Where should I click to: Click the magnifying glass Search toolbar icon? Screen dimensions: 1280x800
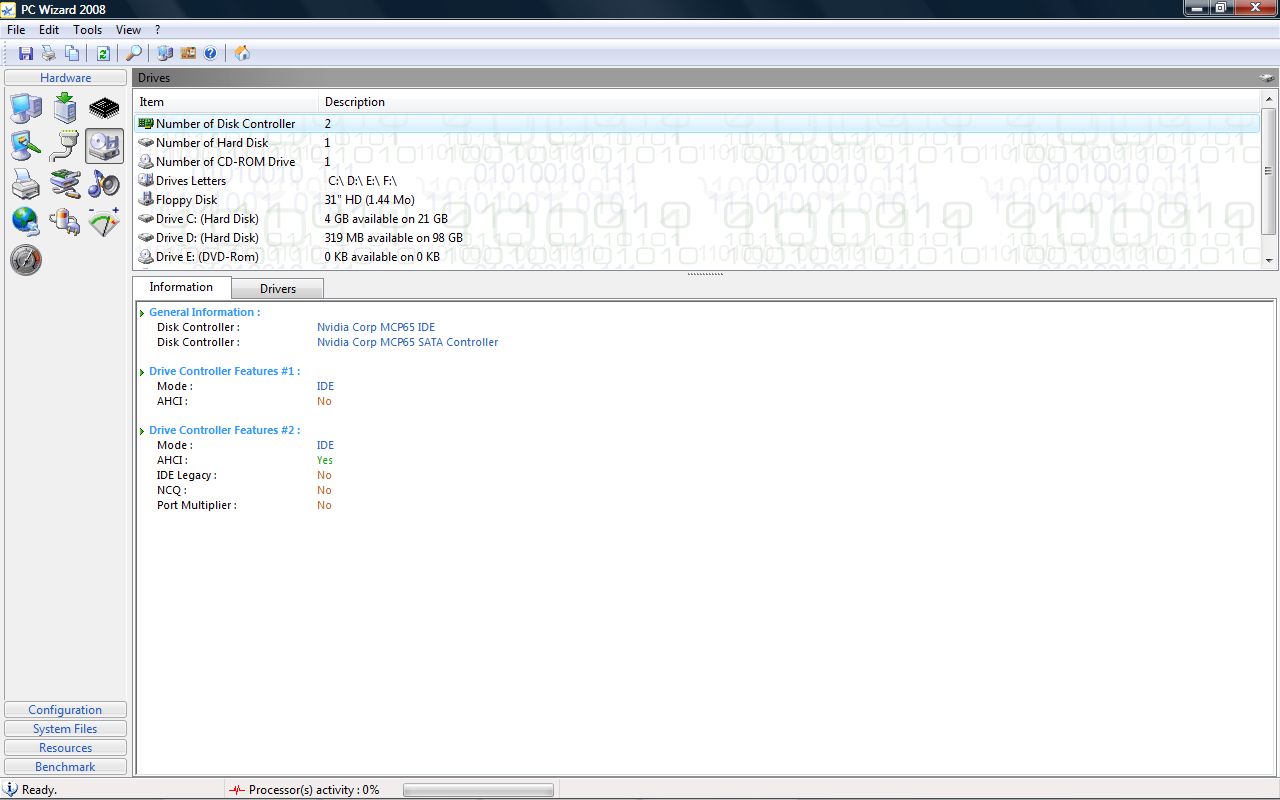133,53
